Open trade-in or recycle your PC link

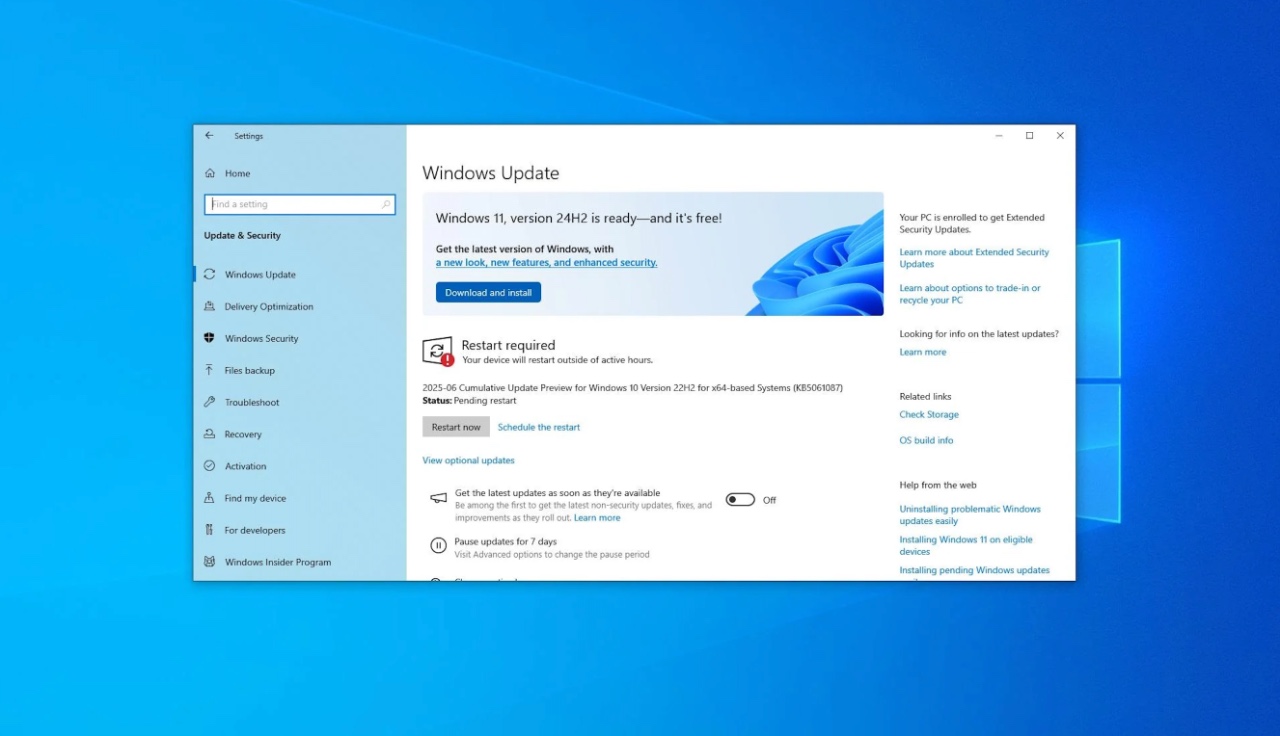(970, 294)
